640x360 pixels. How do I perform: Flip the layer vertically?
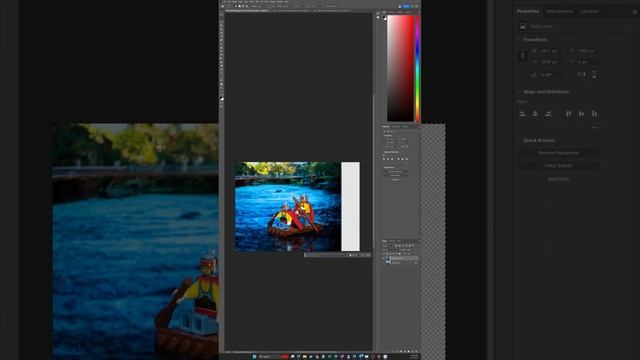(594, 75)
